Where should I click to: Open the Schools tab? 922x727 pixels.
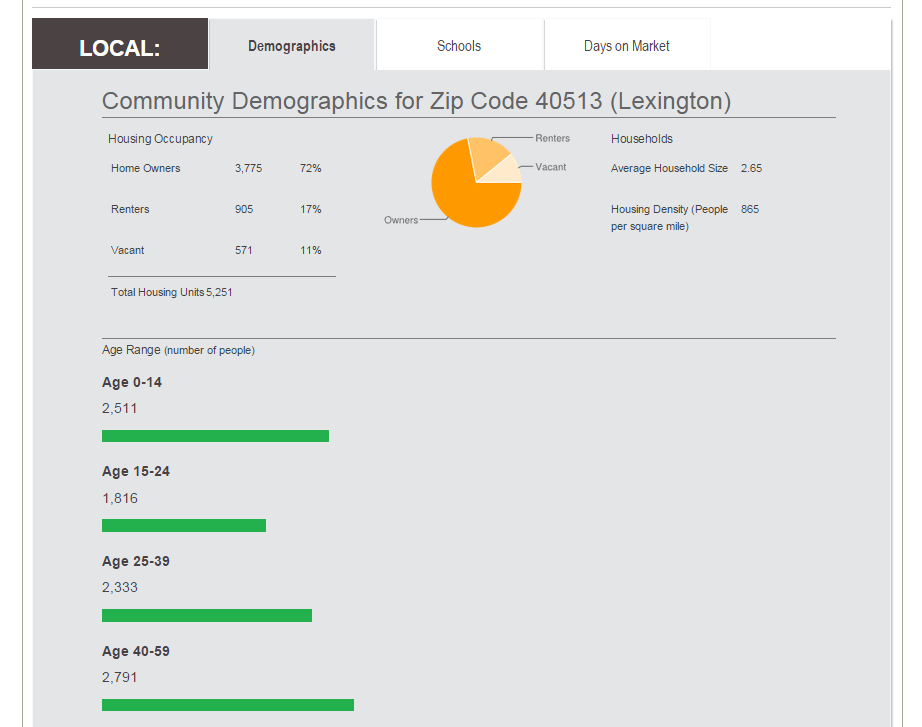pyautogui.click(x=459, y=45)
